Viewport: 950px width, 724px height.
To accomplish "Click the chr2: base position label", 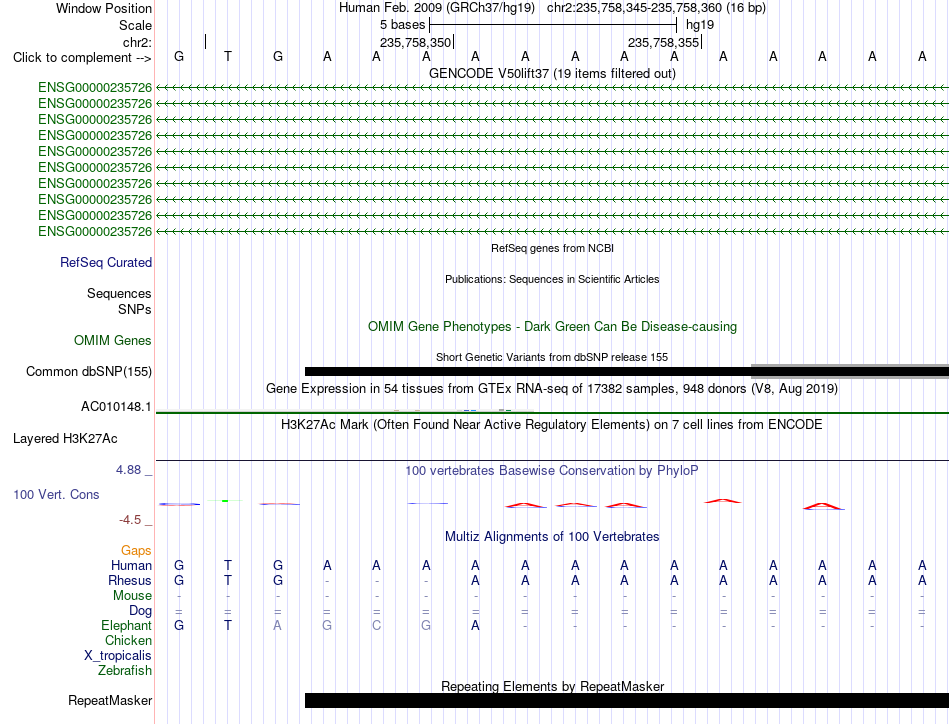I will tap(137, 42).
